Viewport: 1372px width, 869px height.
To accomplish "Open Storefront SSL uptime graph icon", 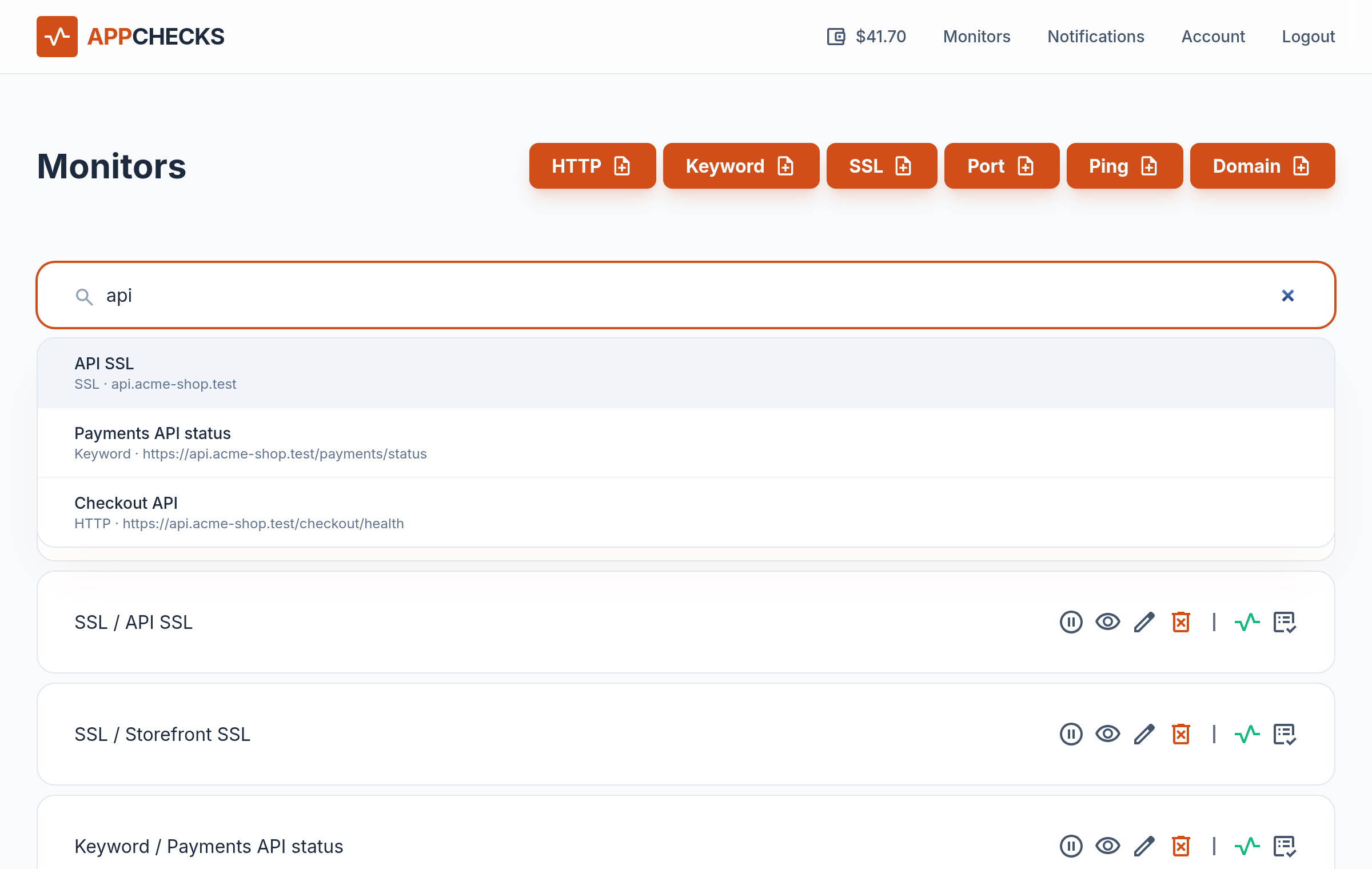I will [1247, 734].
